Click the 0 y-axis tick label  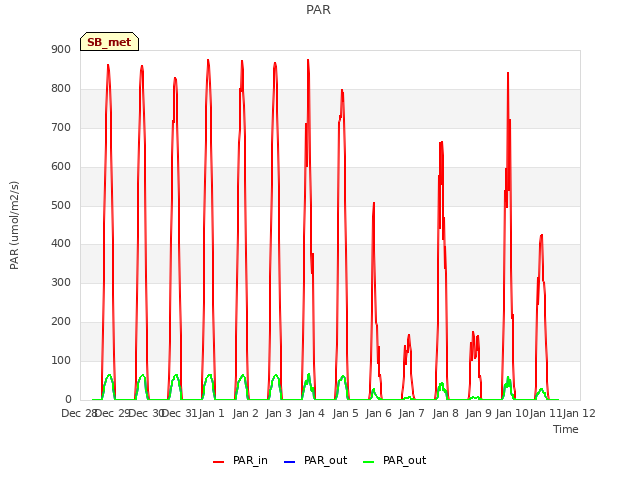[x=68, y=400]
